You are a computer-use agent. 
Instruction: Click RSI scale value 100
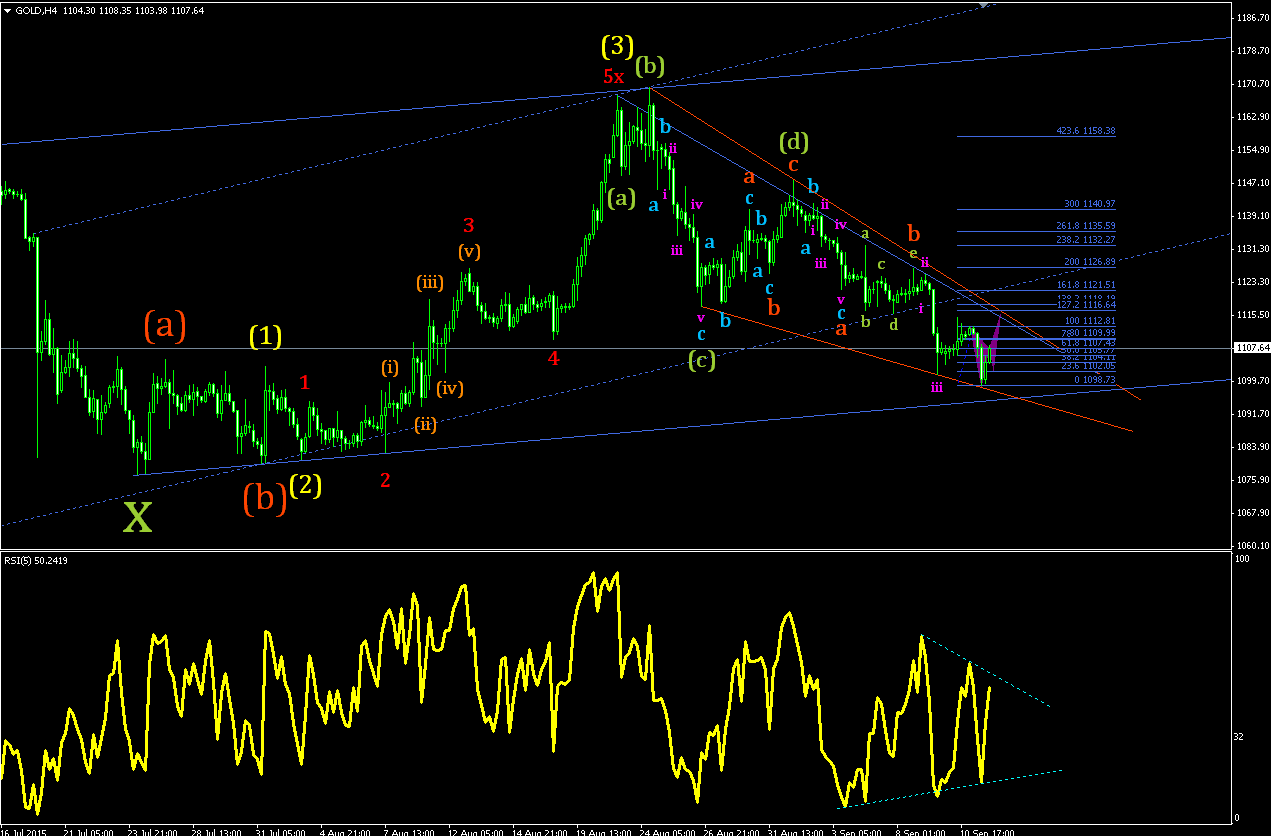[1244, 560]
